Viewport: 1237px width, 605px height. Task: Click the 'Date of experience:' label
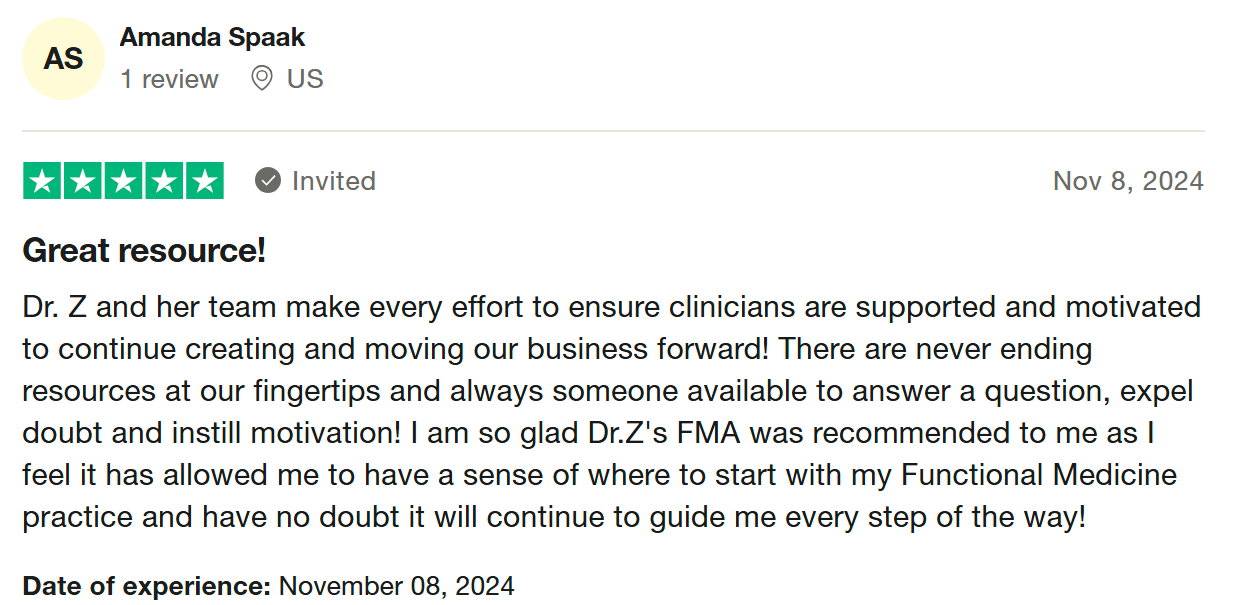click(147, 585)
